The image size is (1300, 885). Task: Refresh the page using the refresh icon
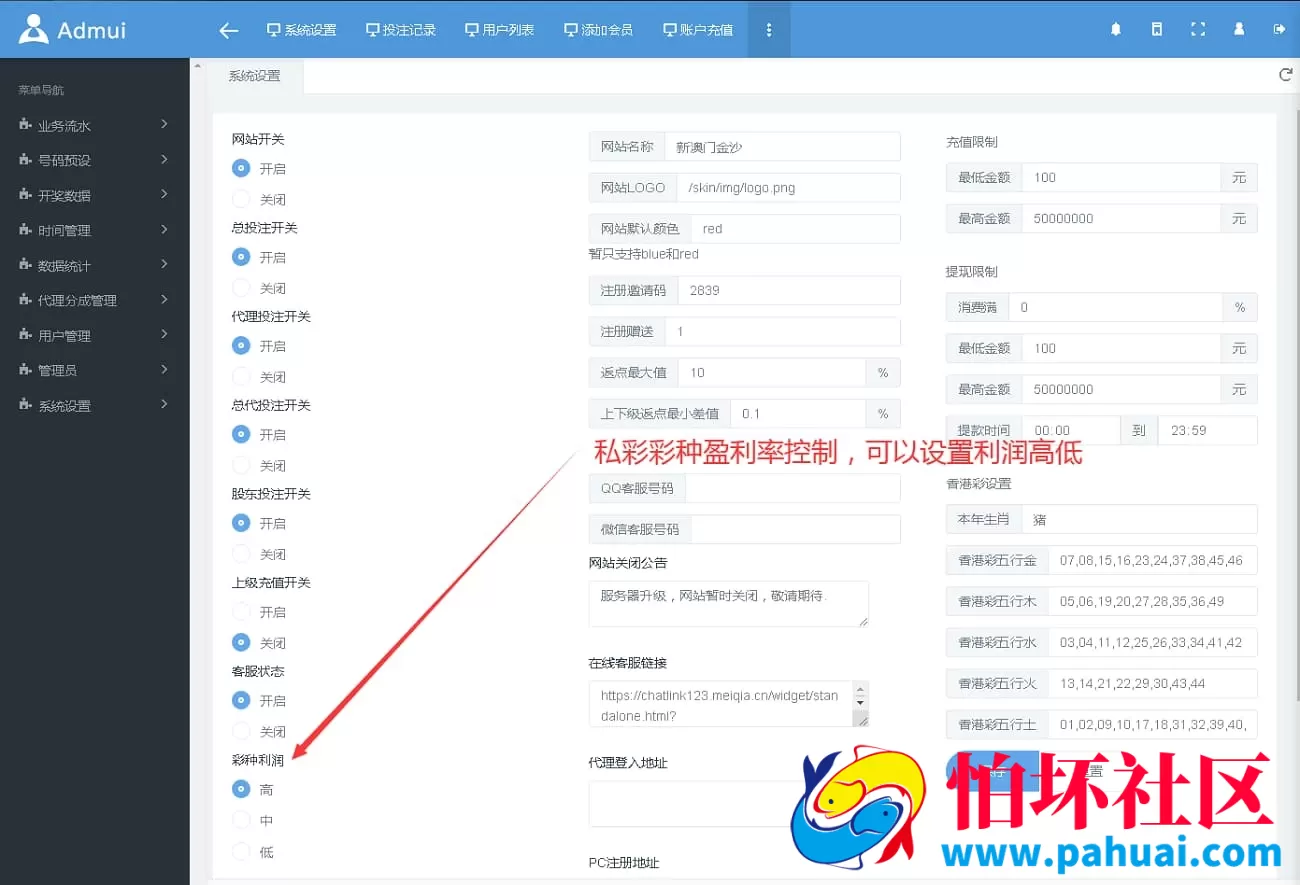(1285, 73)
